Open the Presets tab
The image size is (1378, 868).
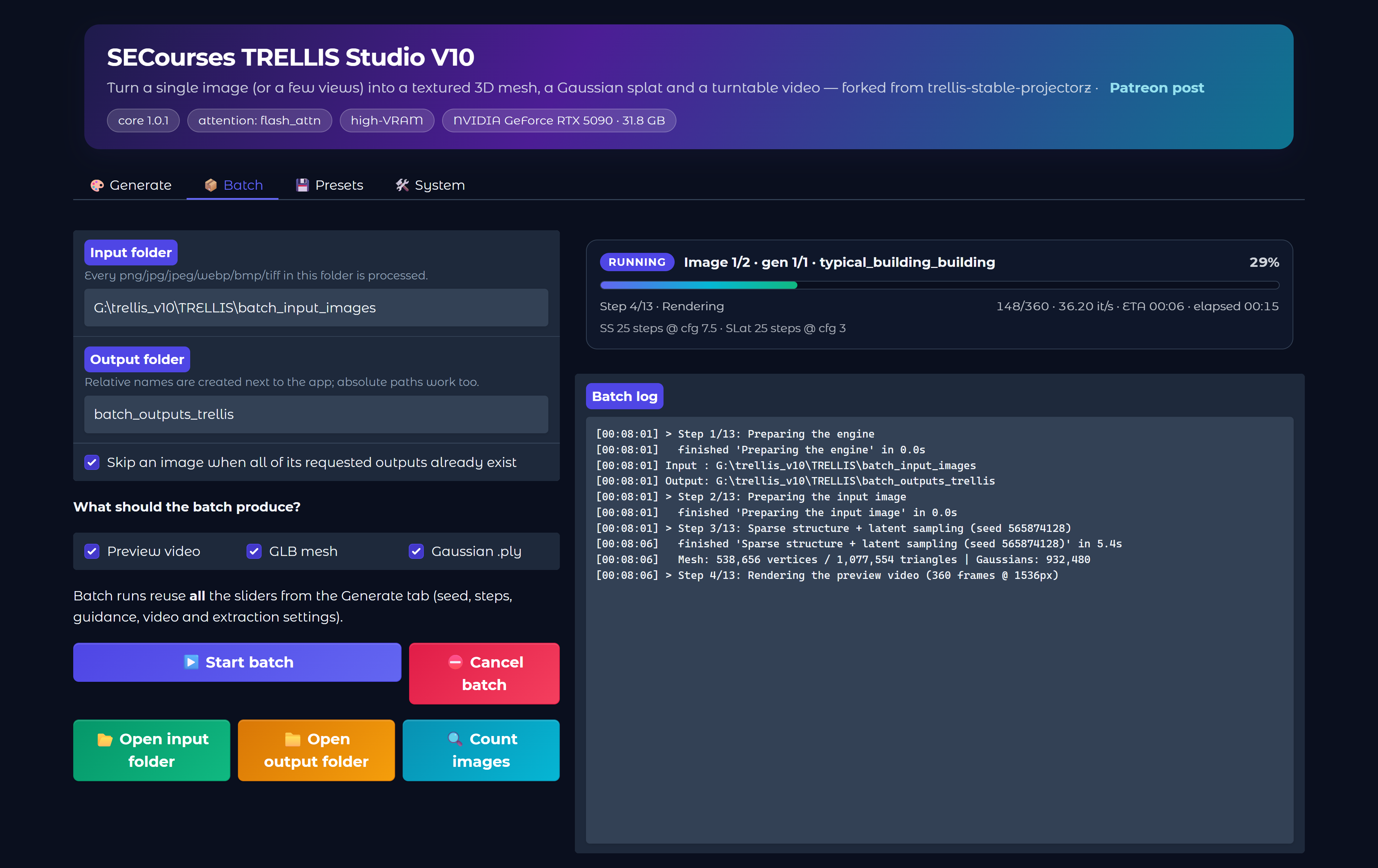329,185
